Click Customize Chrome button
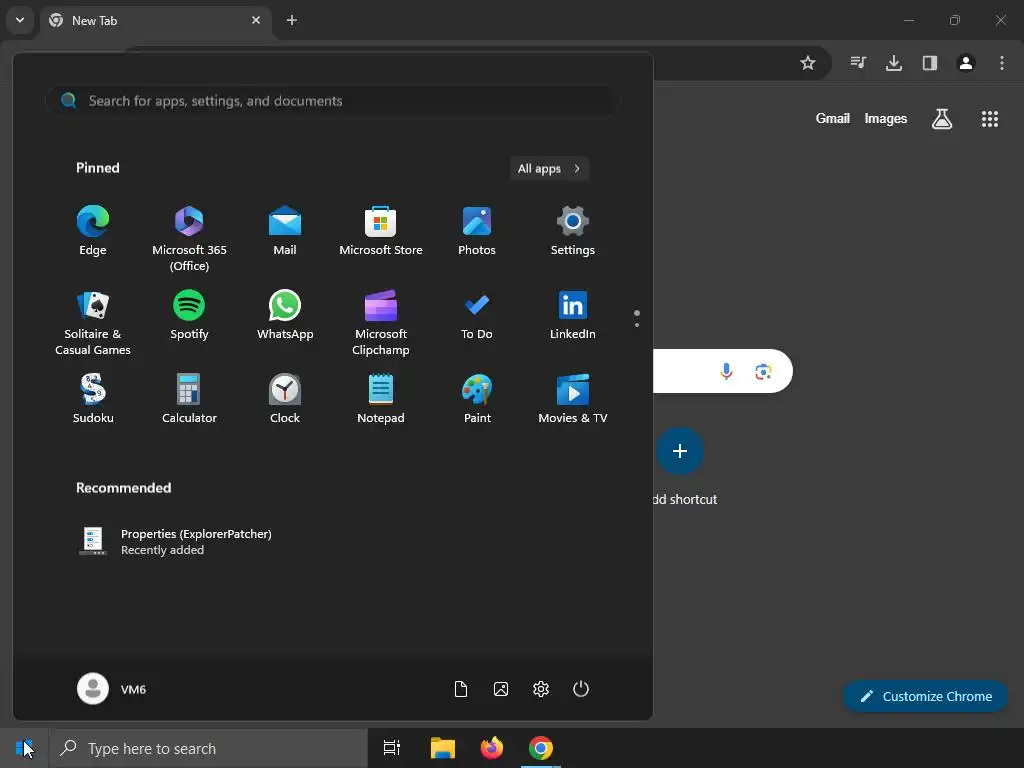The width and height of the screenshot is (1024, 768). 925,696
